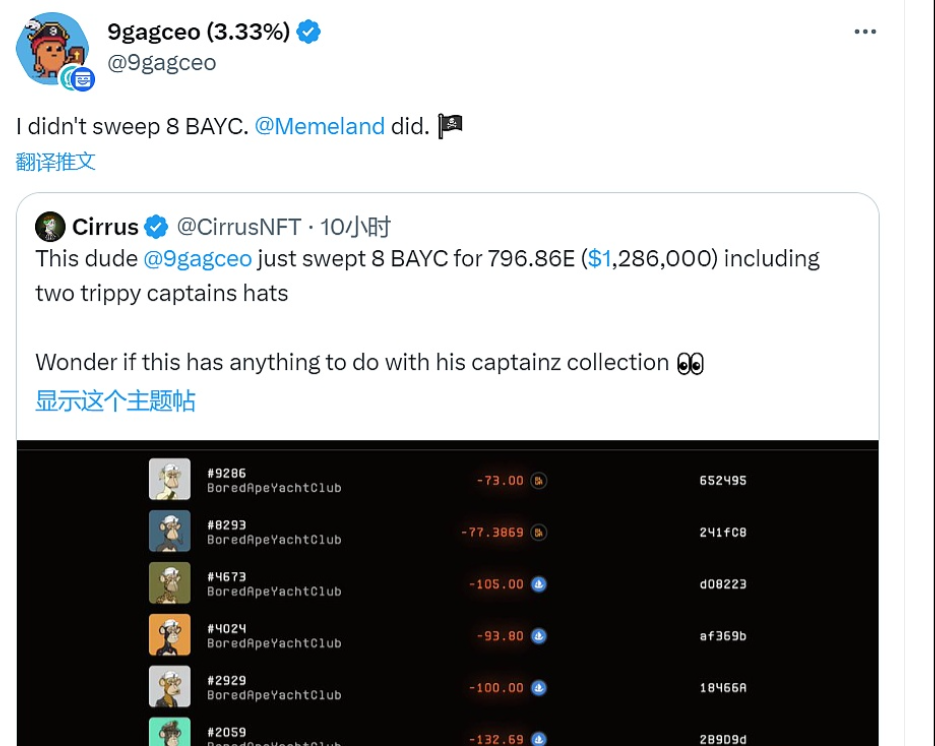Open the @9gagceo mention in Cirrus's tweet
The width and height of the screenshot is (935, 746).
pos(199,258)
